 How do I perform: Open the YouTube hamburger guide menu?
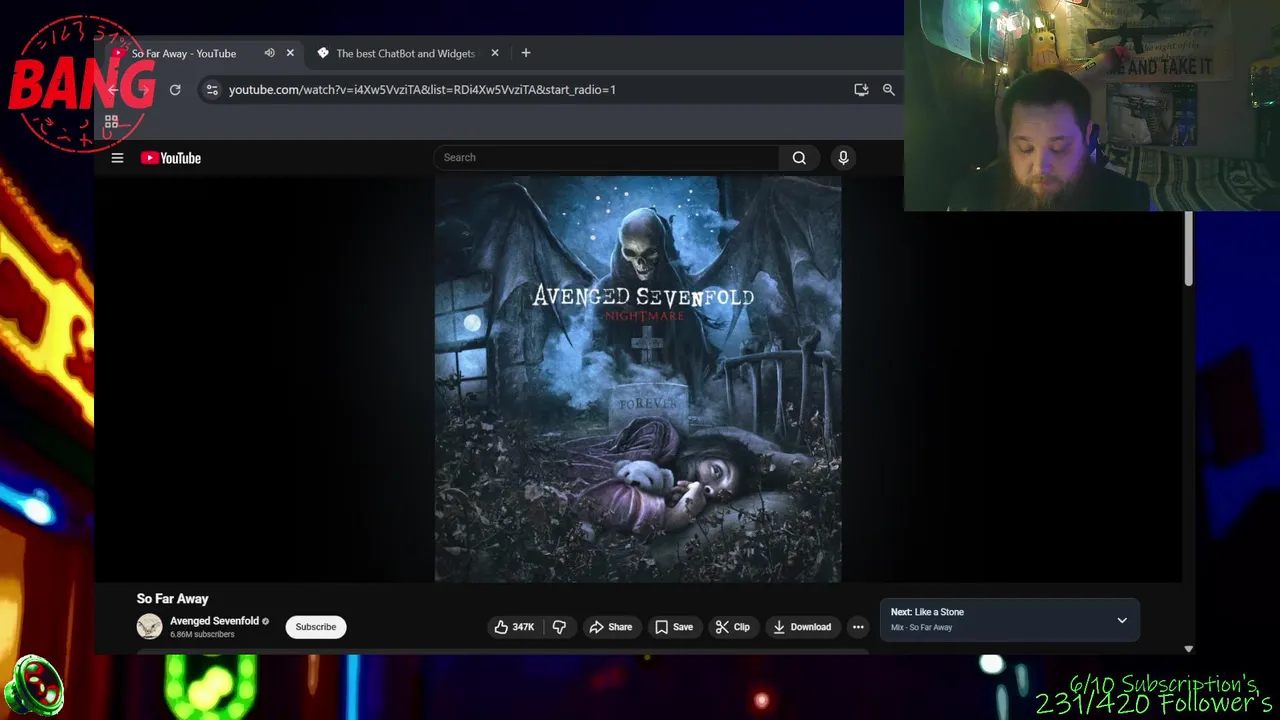[117, 158]
